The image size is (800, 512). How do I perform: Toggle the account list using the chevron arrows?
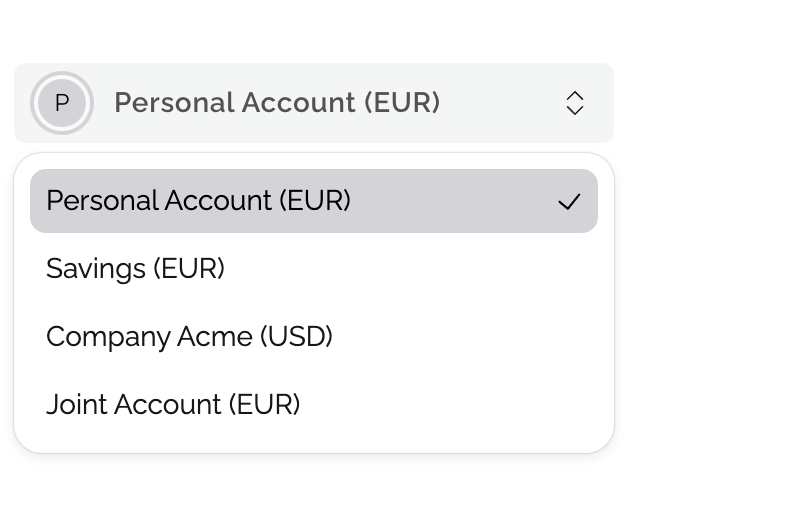click(574, 103)
